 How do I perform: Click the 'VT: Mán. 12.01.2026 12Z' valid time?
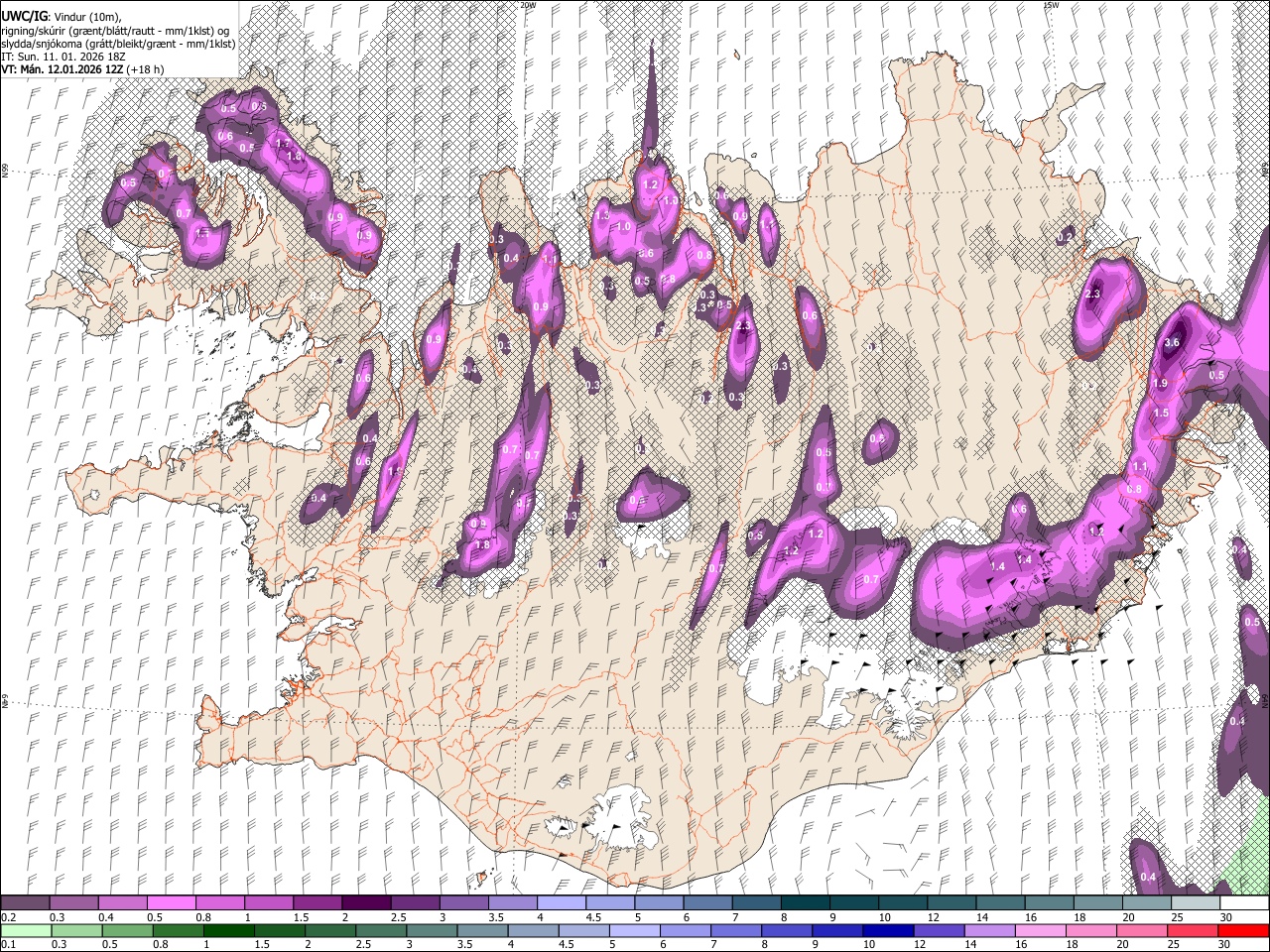pyautogui.click(x=62, y=69)
